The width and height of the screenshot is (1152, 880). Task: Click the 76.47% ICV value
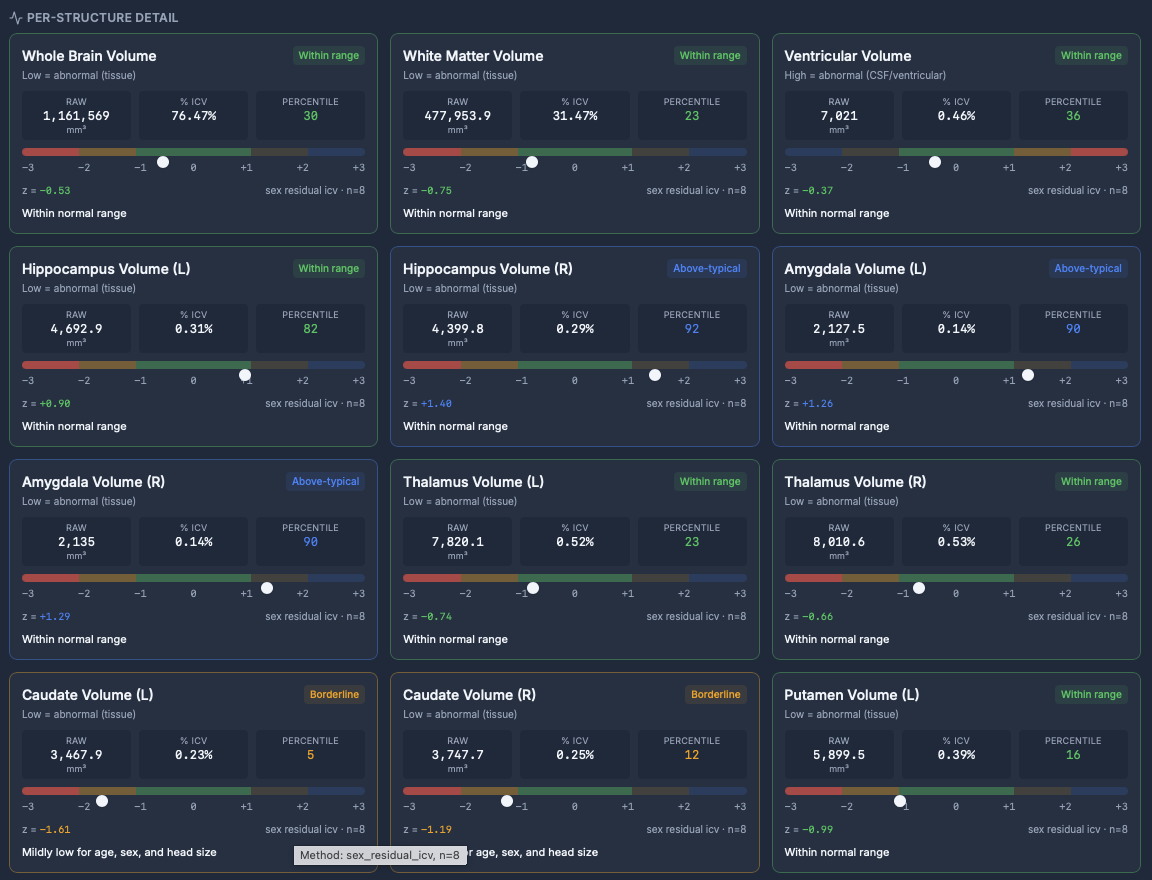point(193,116)
